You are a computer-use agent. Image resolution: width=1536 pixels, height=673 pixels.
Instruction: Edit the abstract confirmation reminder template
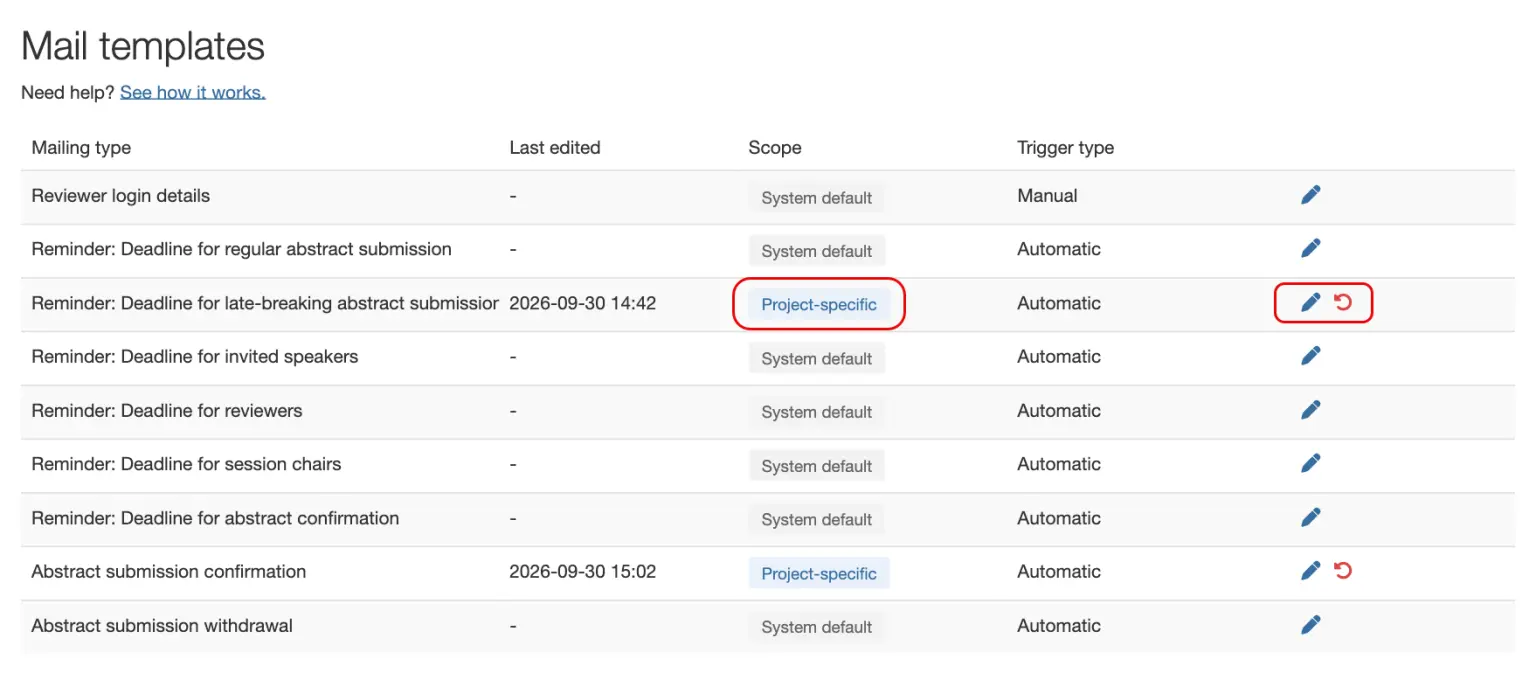tap(1310, 517)
